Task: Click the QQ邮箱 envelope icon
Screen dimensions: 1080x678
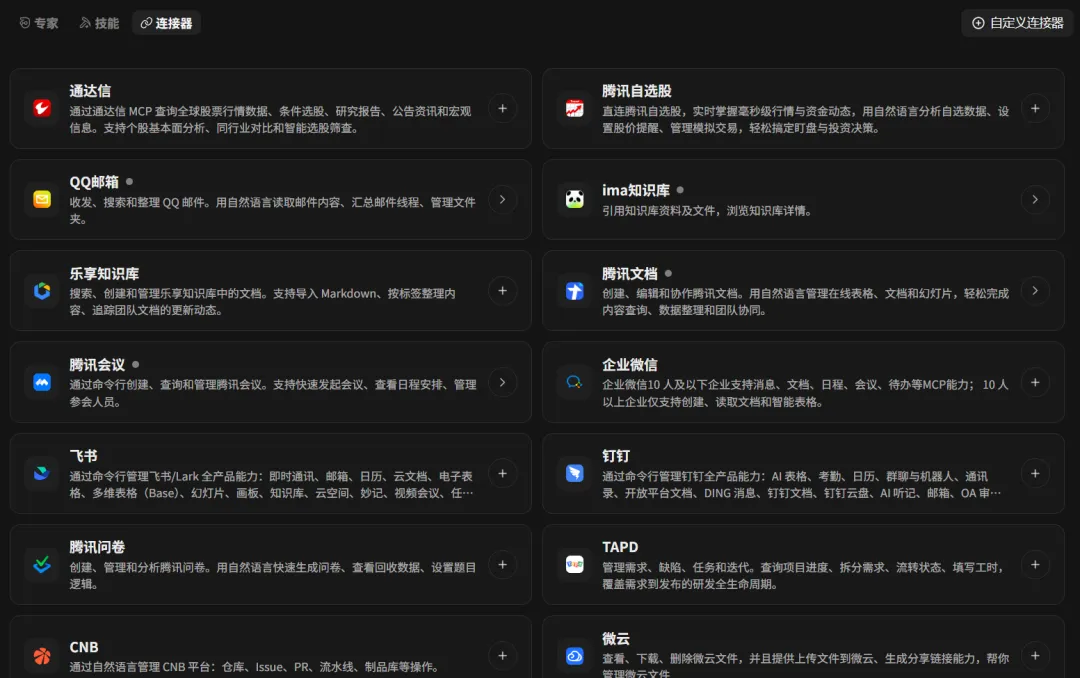Action: (x=42, y=199)
